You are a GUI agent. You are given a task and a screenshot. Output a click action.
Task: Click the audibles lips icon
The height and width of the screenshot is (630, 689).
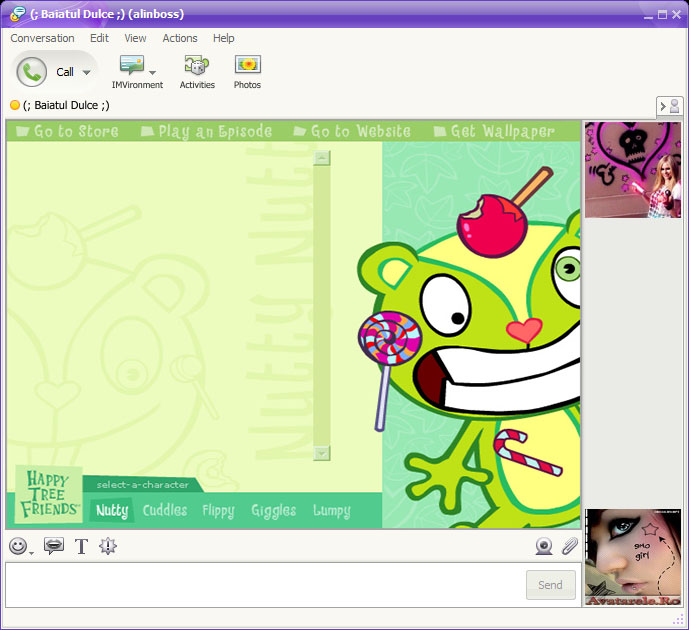(54, 546)
